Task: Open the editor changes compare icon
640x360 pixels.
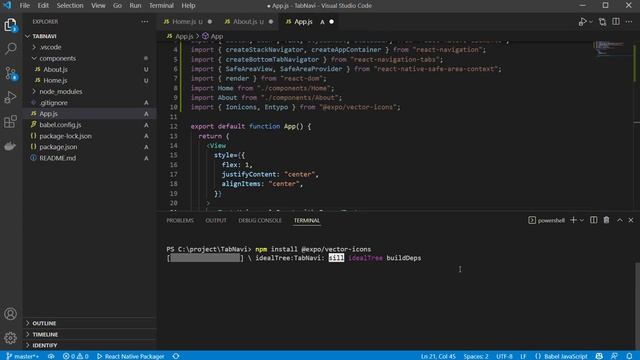Action: 602,22
